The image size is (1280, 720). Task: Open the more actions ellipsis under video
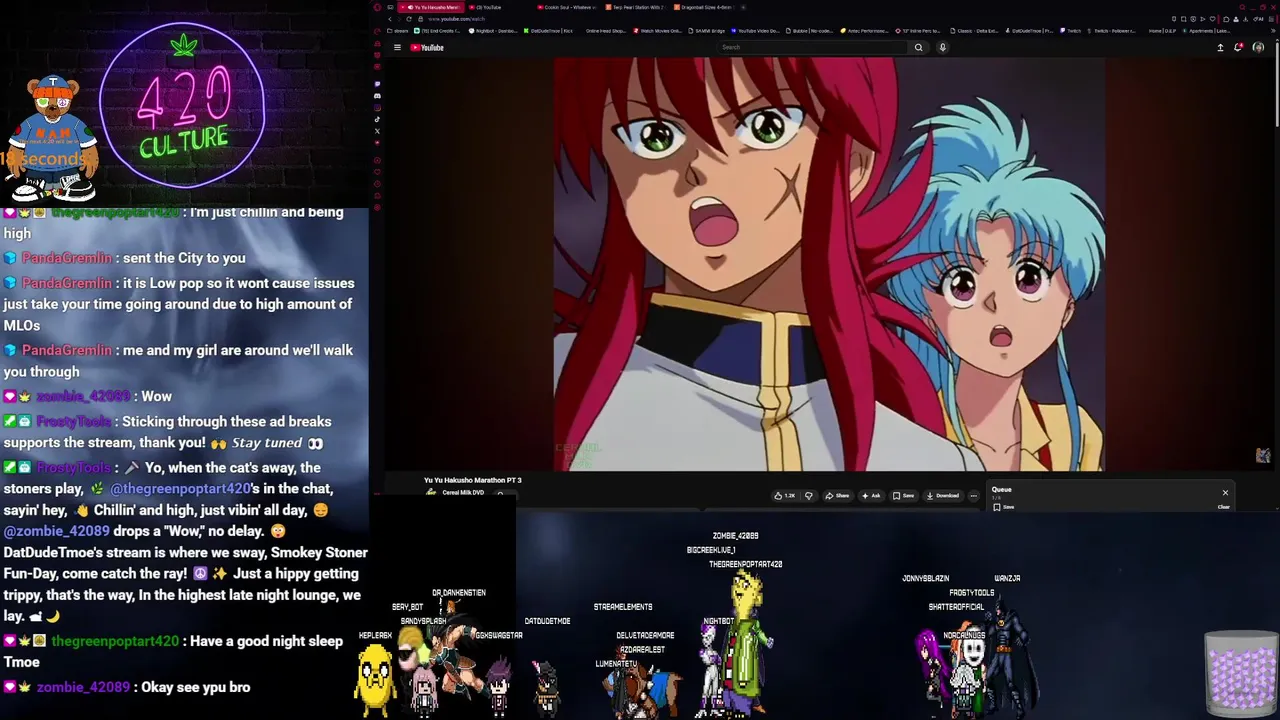point(973,495)
